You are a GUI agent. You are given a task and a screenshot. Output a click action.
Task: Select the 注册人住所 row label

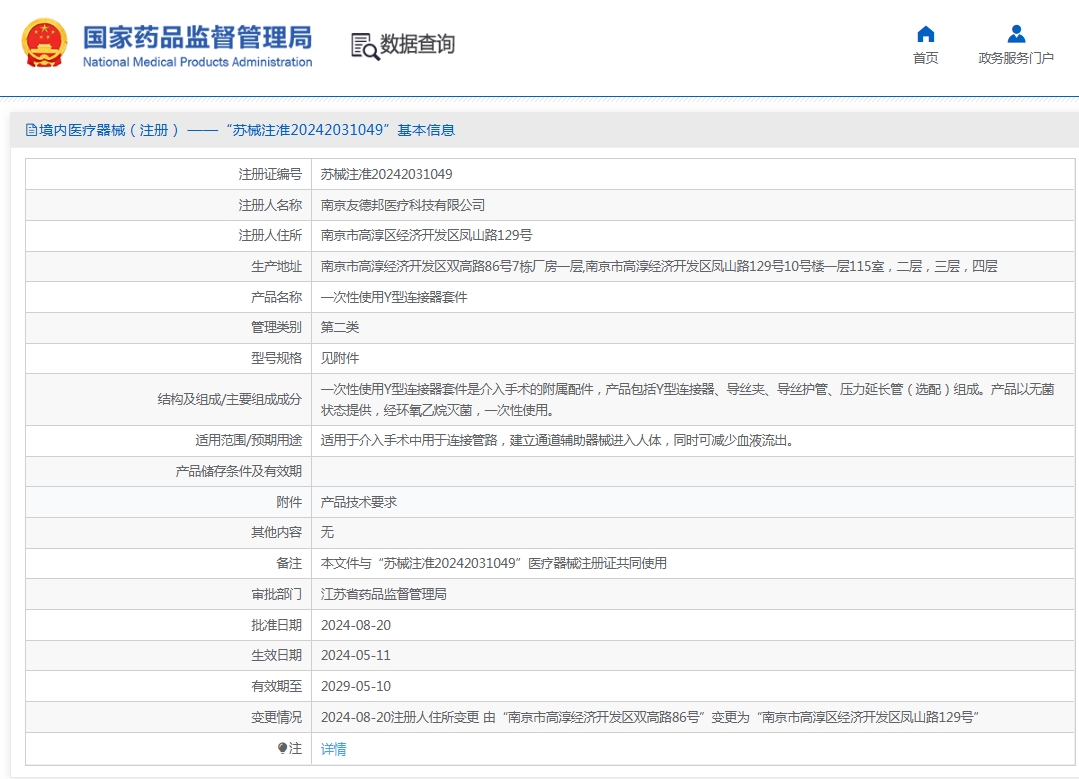[x=270, y=235]
